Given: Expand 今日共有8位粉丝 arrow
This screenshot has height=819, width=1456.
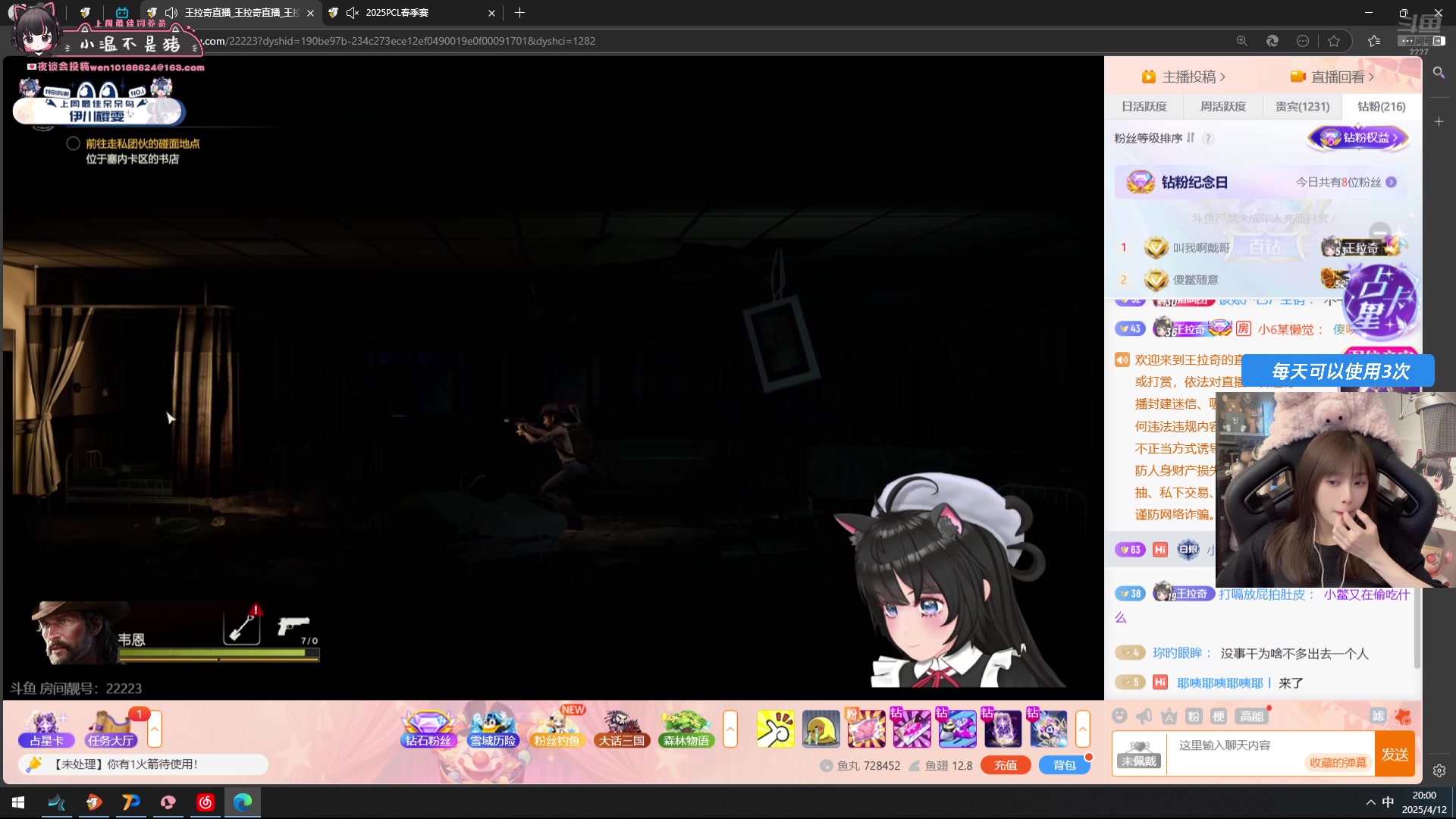Looking at the screenshot, I should [1391, 182].
